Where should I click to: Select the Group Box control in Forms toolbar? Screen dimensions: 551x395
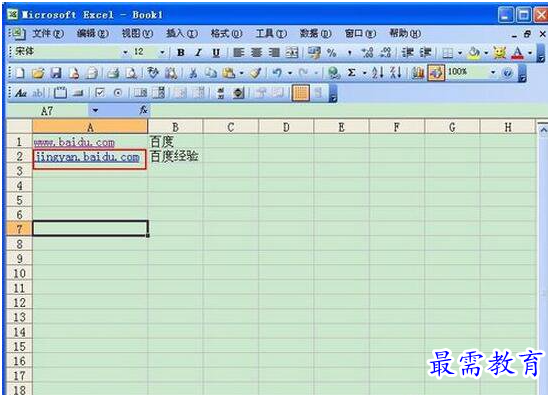coord(60,93)
